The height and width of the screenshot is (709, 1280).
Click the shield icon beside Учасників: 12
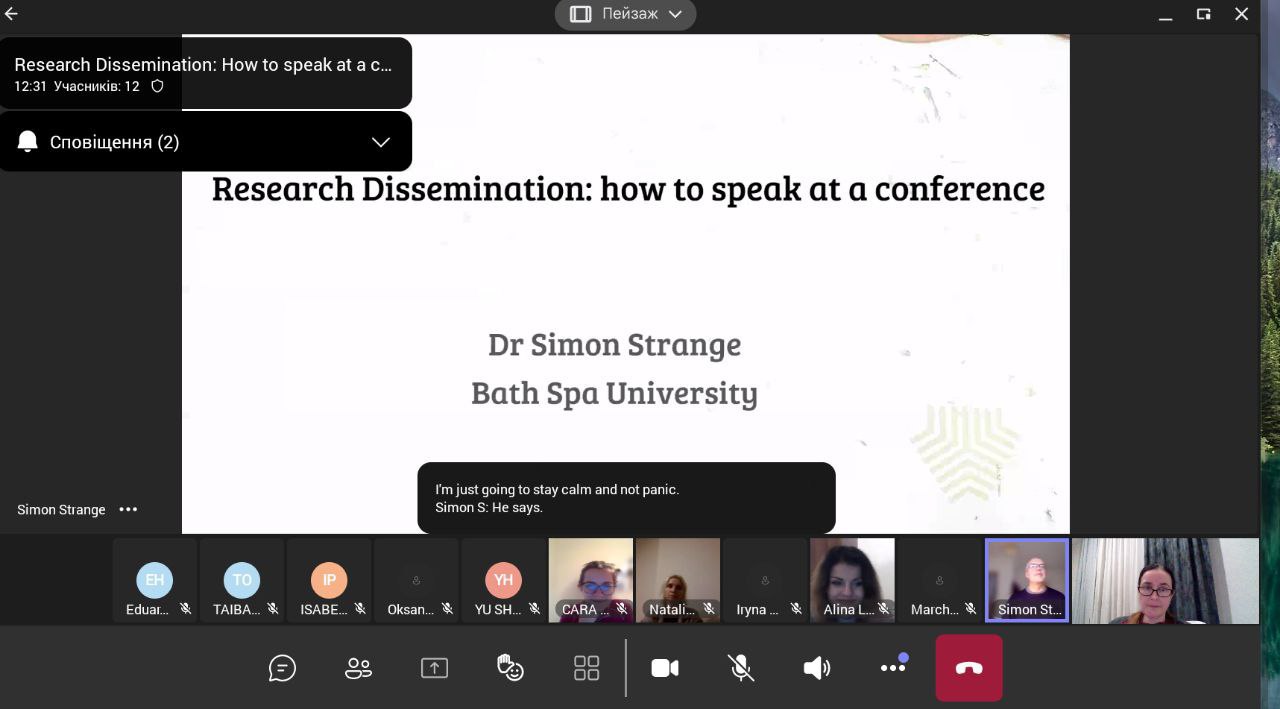(157, 87)
